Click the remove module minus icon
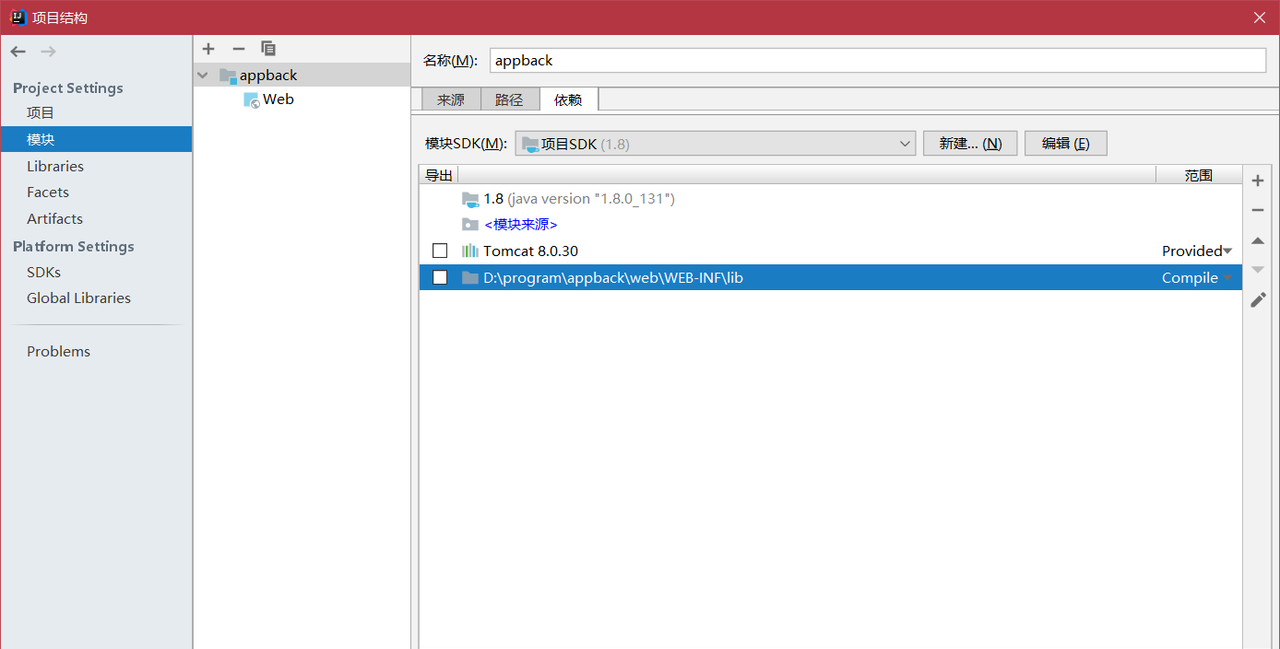This screenshot has height=649, width=1280. coord(238,48)
